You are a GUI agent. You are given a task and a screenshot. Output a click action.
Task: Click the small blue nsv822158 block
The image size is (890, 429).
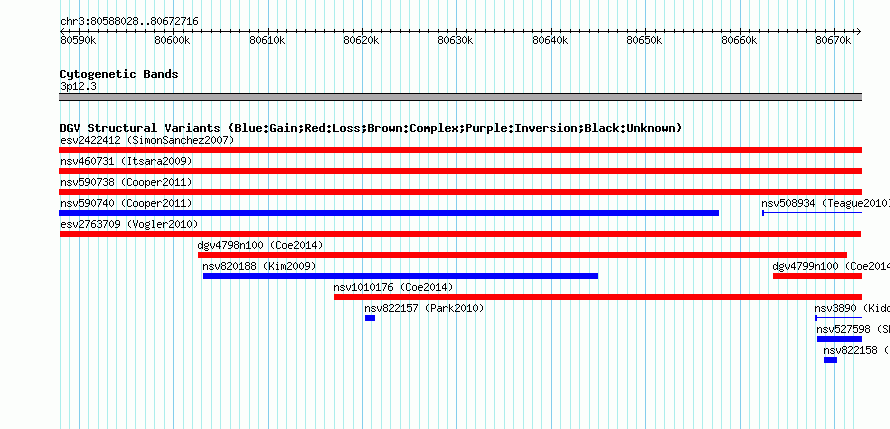coord(830,360)
